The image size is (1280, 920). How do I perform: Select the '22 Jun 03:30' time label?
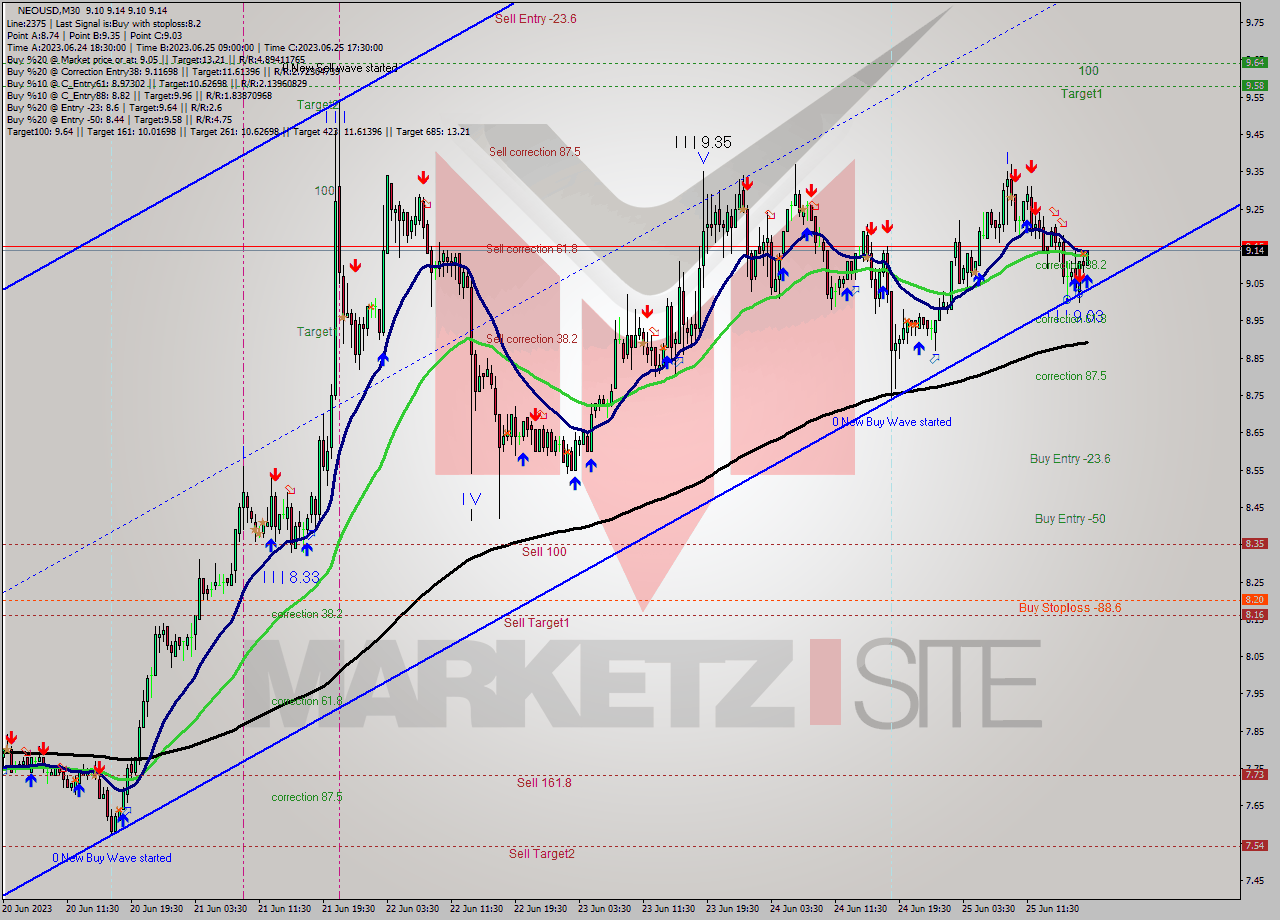pos(412,909)
